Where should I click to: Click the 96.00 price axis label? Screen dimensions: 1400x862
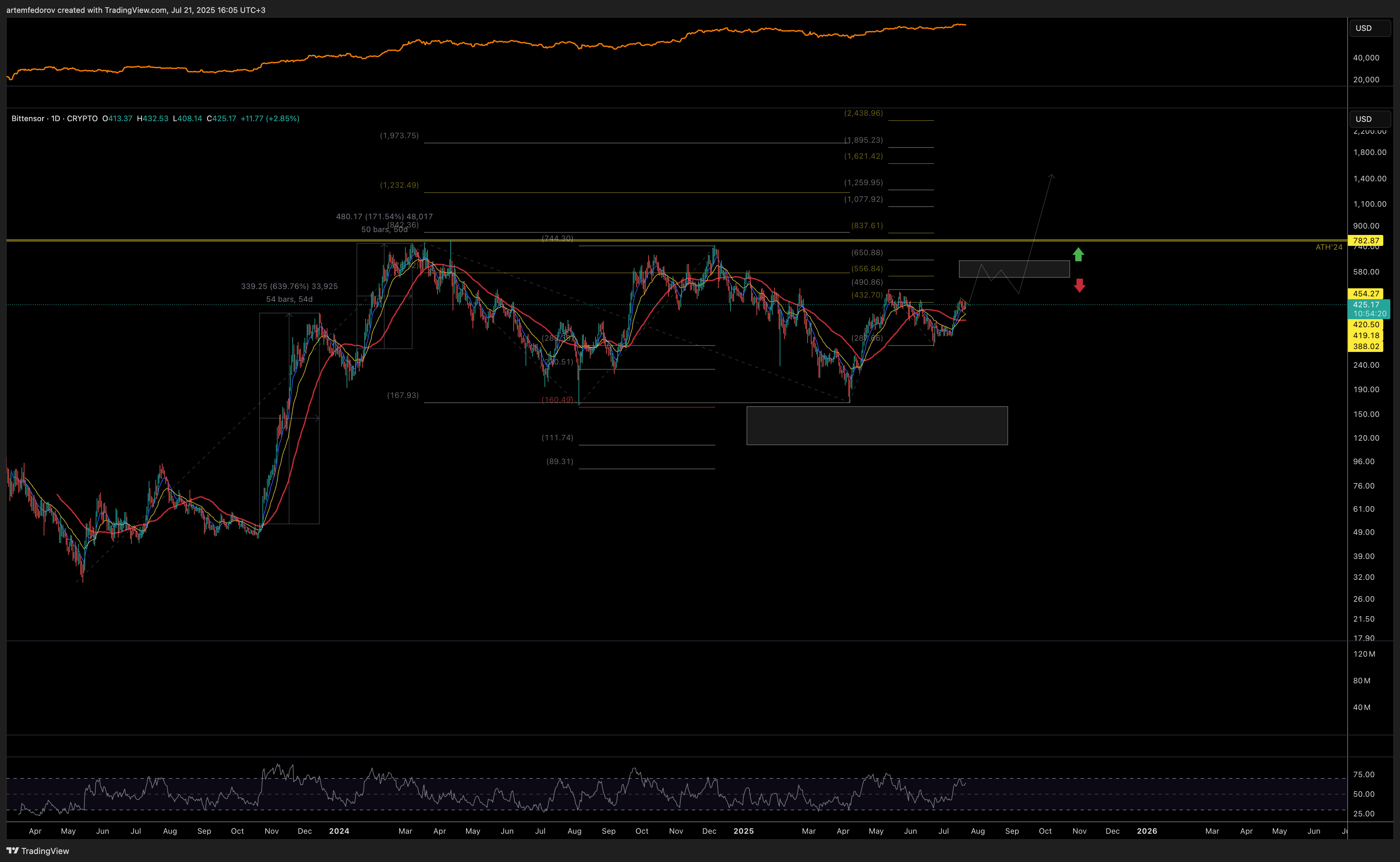pyautogui.click(x=1363, y=461)
